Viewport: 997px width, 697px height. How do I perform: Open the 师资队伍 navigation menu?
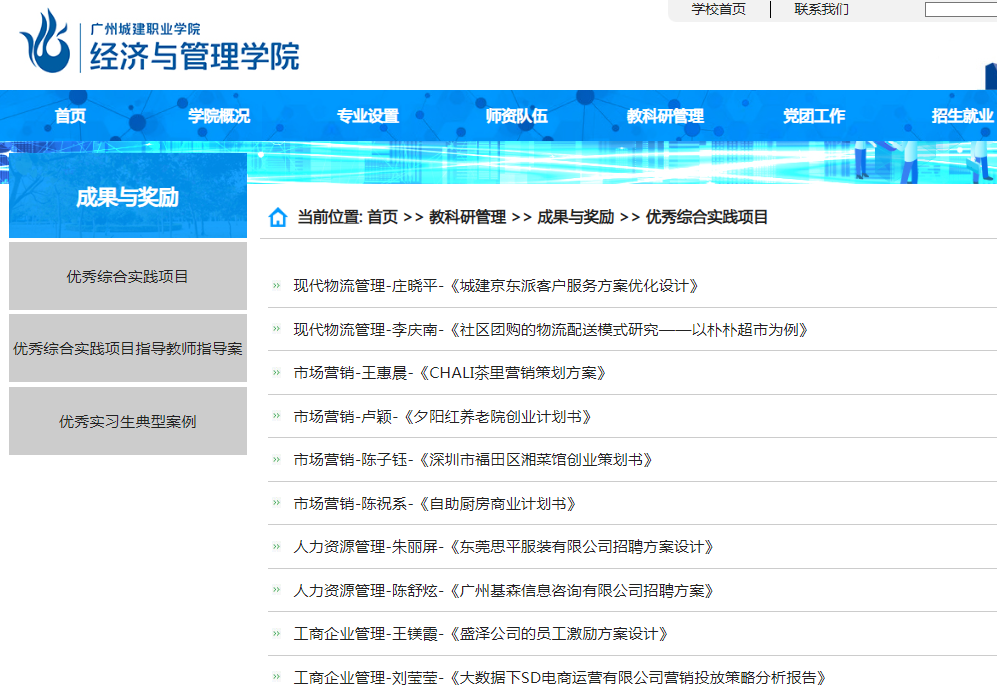point(516,116)
